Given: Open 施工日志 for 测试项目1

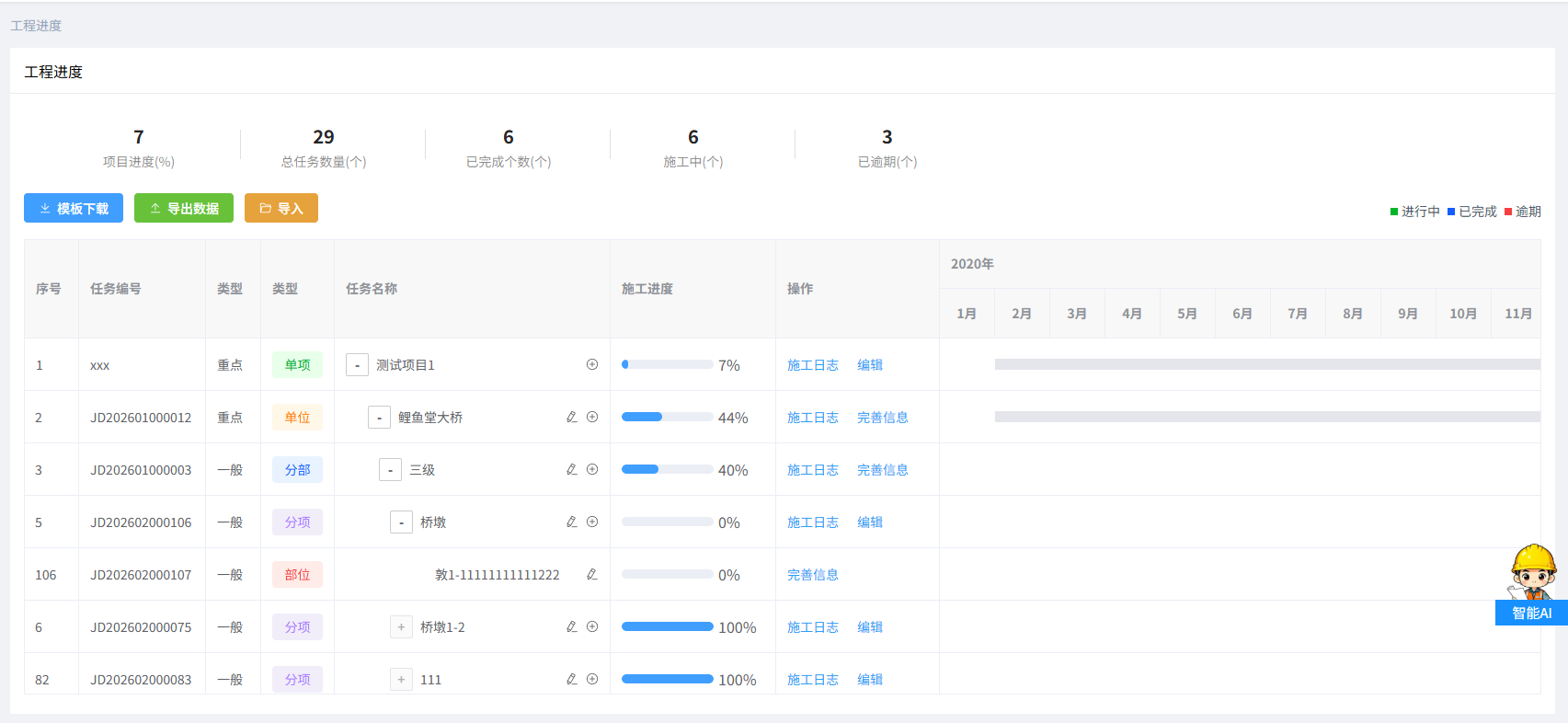Looking at the screenshot, I should 813,365.
